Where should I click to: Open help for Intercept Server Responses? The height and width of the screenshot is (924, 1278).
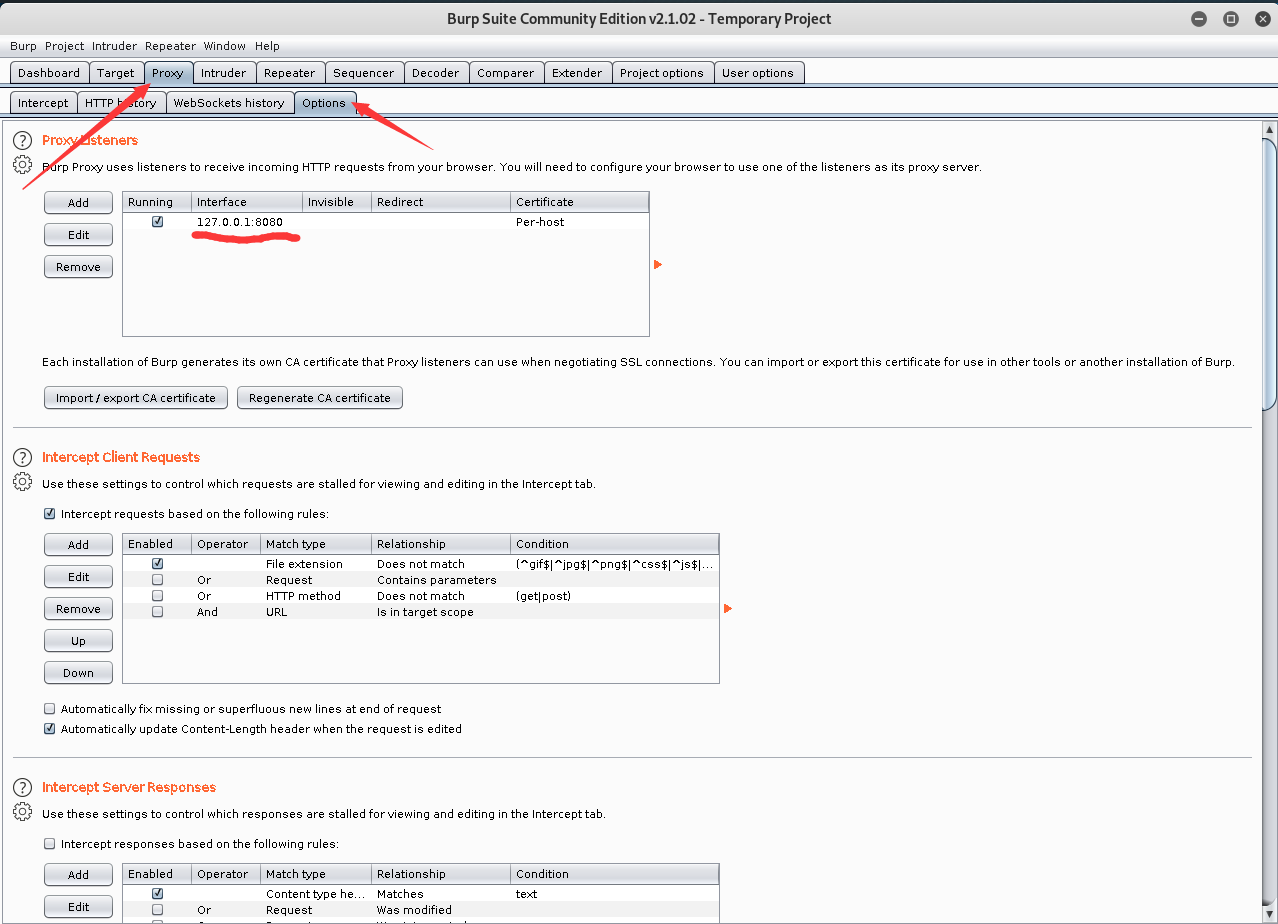pos(22,788)
